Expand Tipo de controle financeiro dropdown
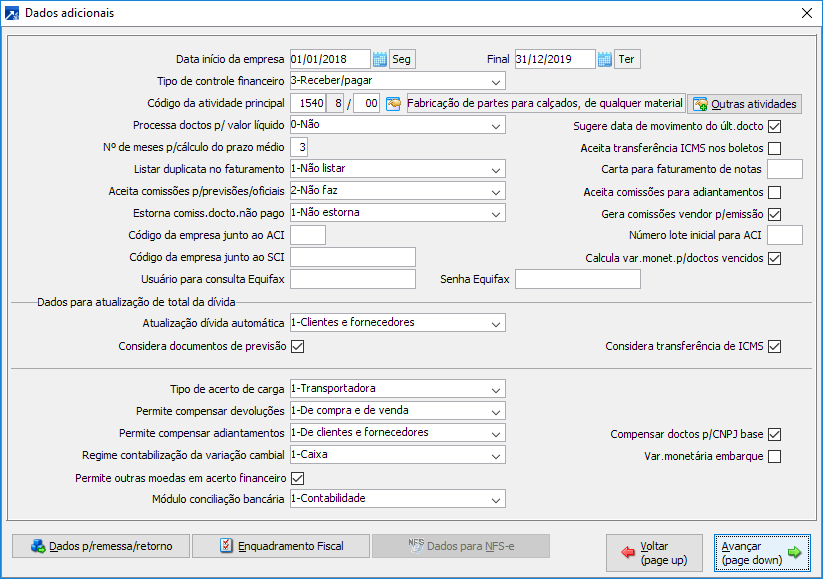The height and width of the screenshot is (579, 823). point(397,81)
